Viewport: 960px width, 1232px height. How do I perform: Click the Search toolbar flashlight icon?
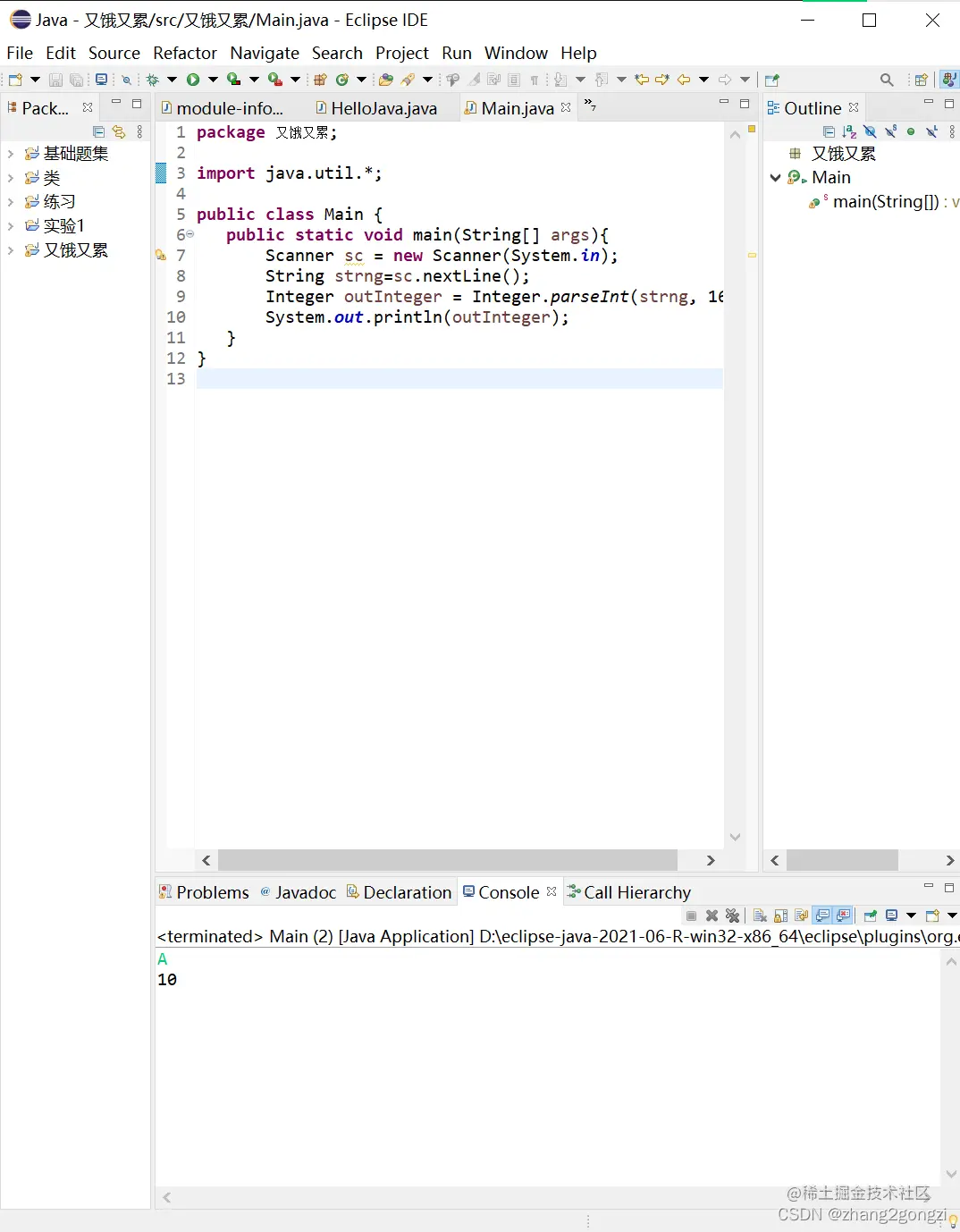tap(408, 80)
